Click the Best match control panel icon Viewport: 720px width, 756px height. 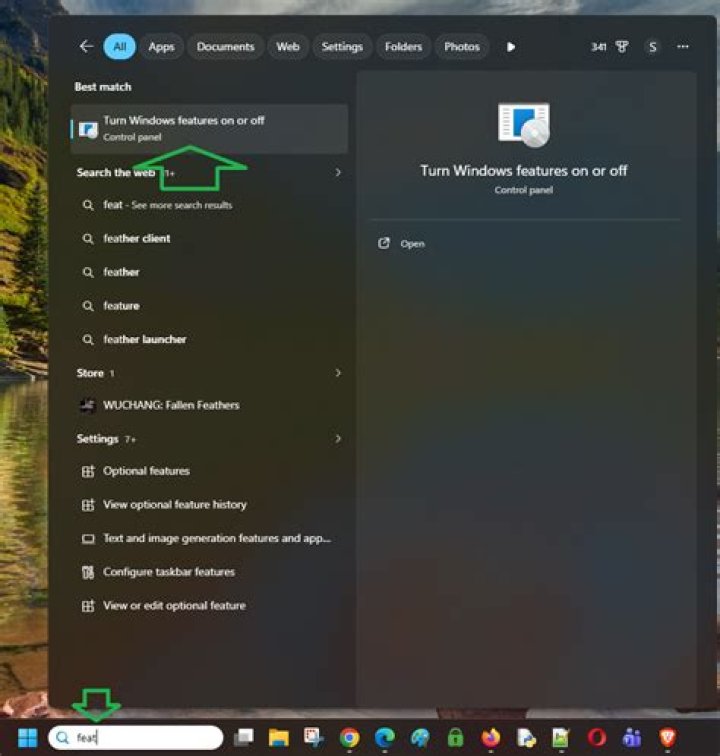[x=88, y=130]
